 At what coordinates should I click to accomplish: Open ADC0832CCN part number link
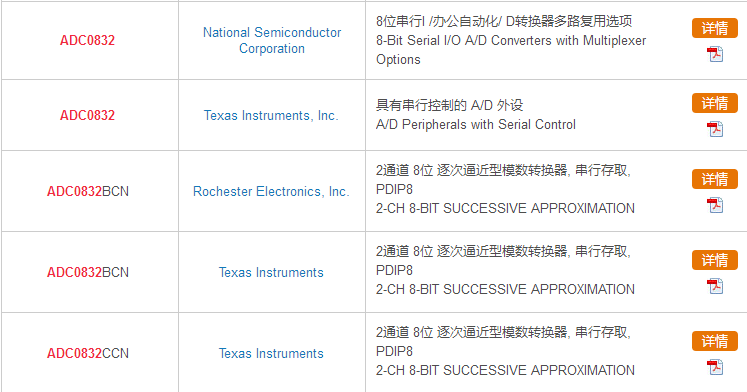[x=88, y=353]
